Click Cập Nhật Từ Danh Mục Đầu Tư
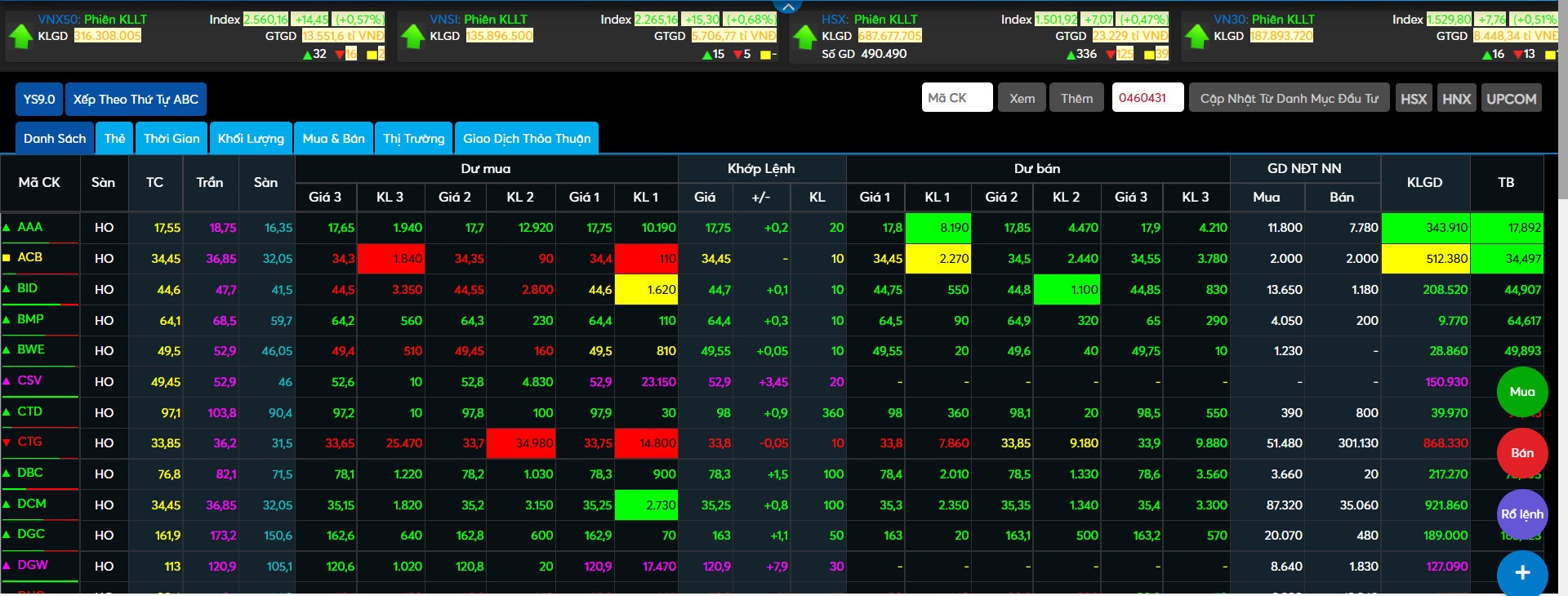The width and height of the screenshot is (1568, 596). [1289, 99]
